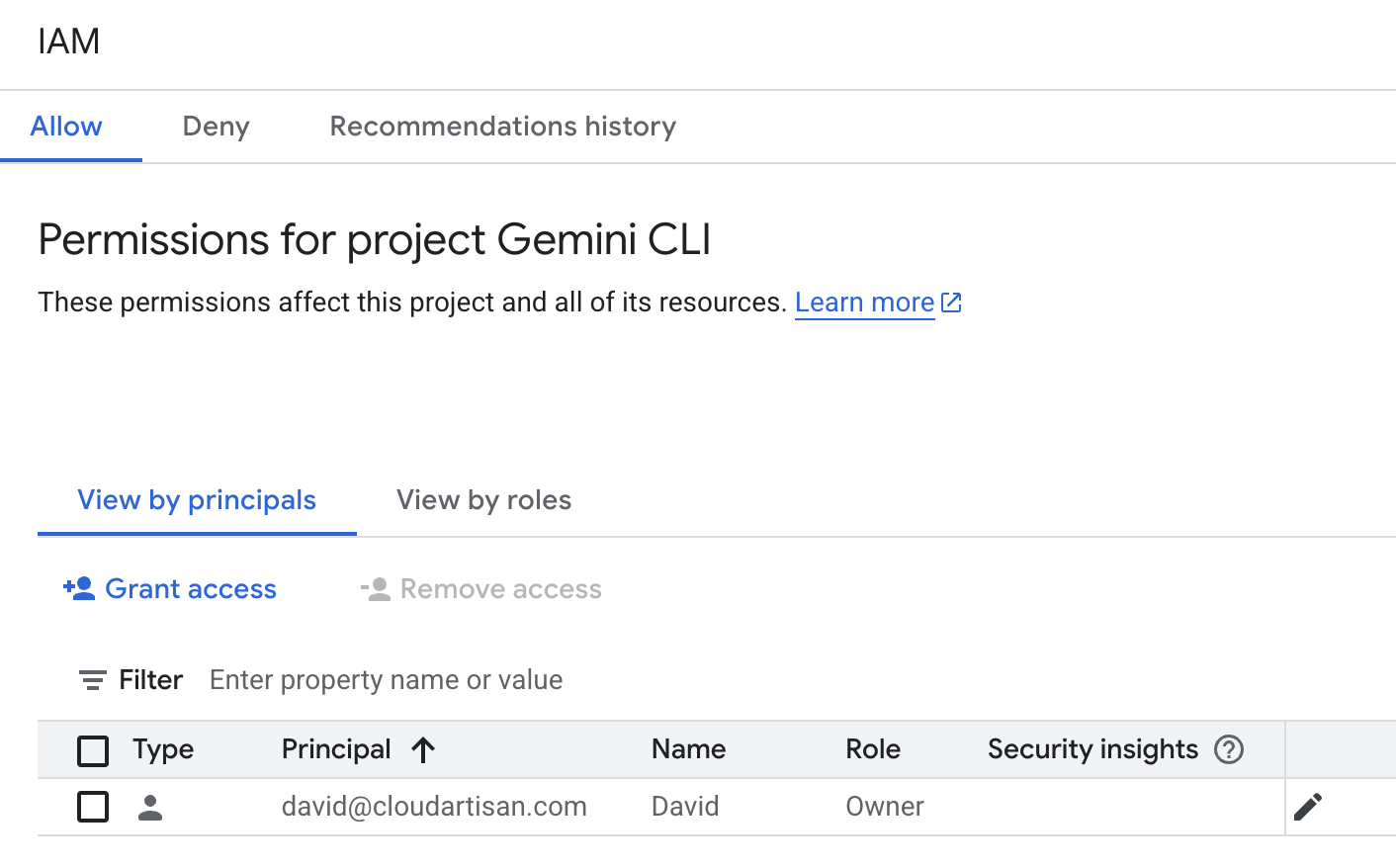Open the Recommendations history tab
Screen dimensions: 1396x868
pos(503,127)
